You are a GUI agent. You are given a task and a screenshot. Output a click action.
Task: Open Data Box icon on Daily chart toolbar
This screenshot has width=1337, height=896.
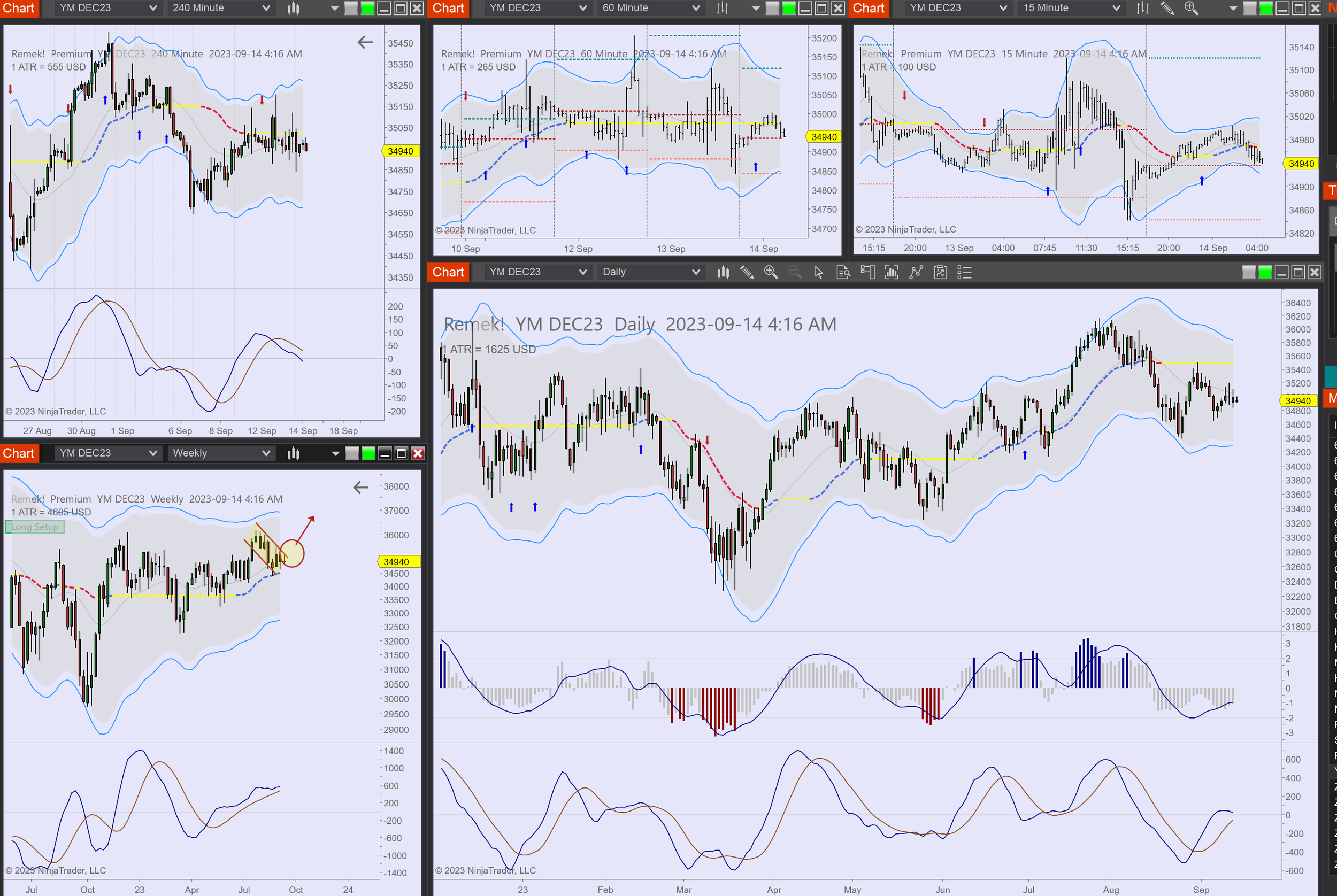843,272
